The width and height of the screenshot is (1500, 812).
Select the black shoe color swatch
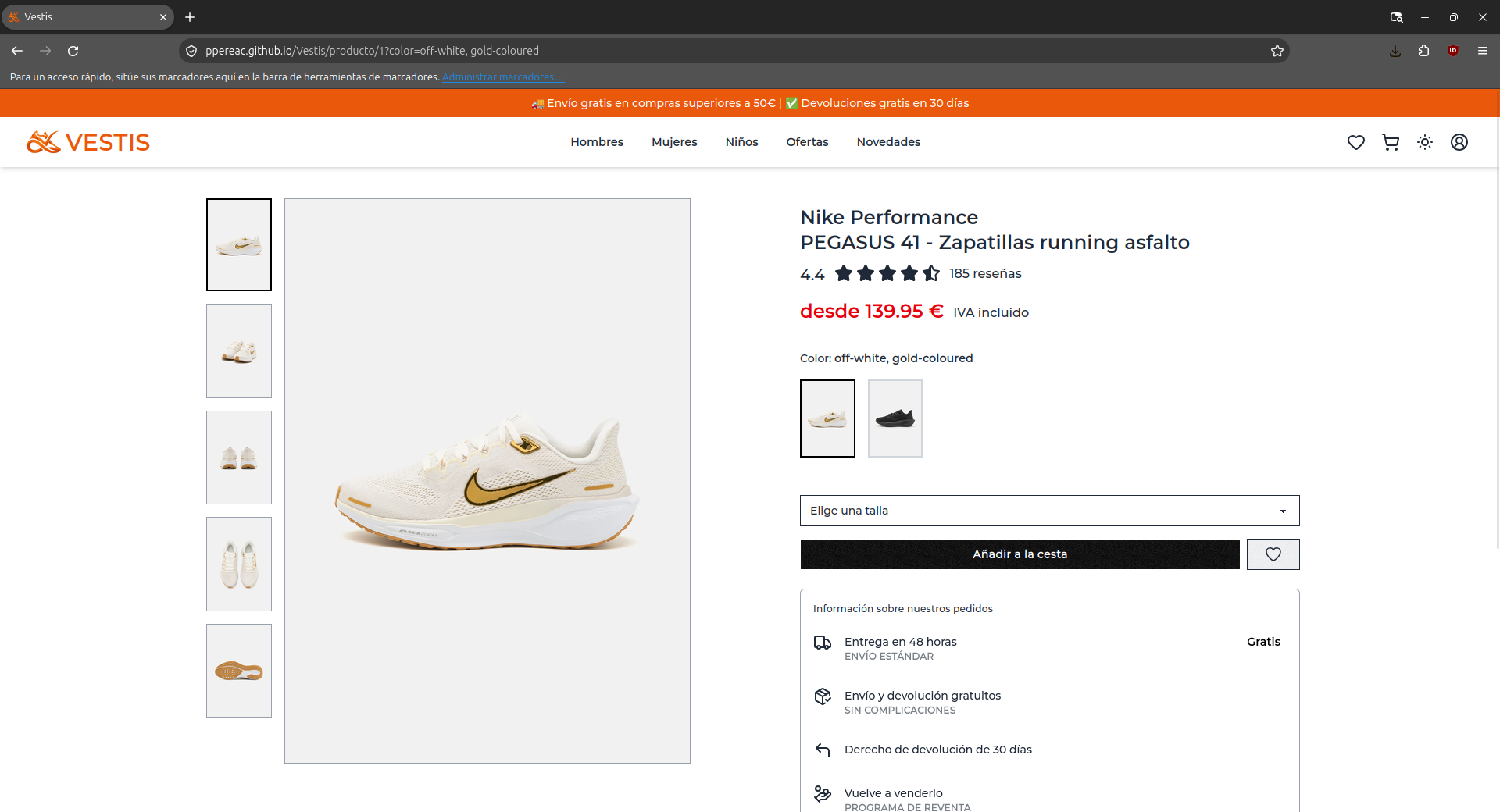[895, 418]
